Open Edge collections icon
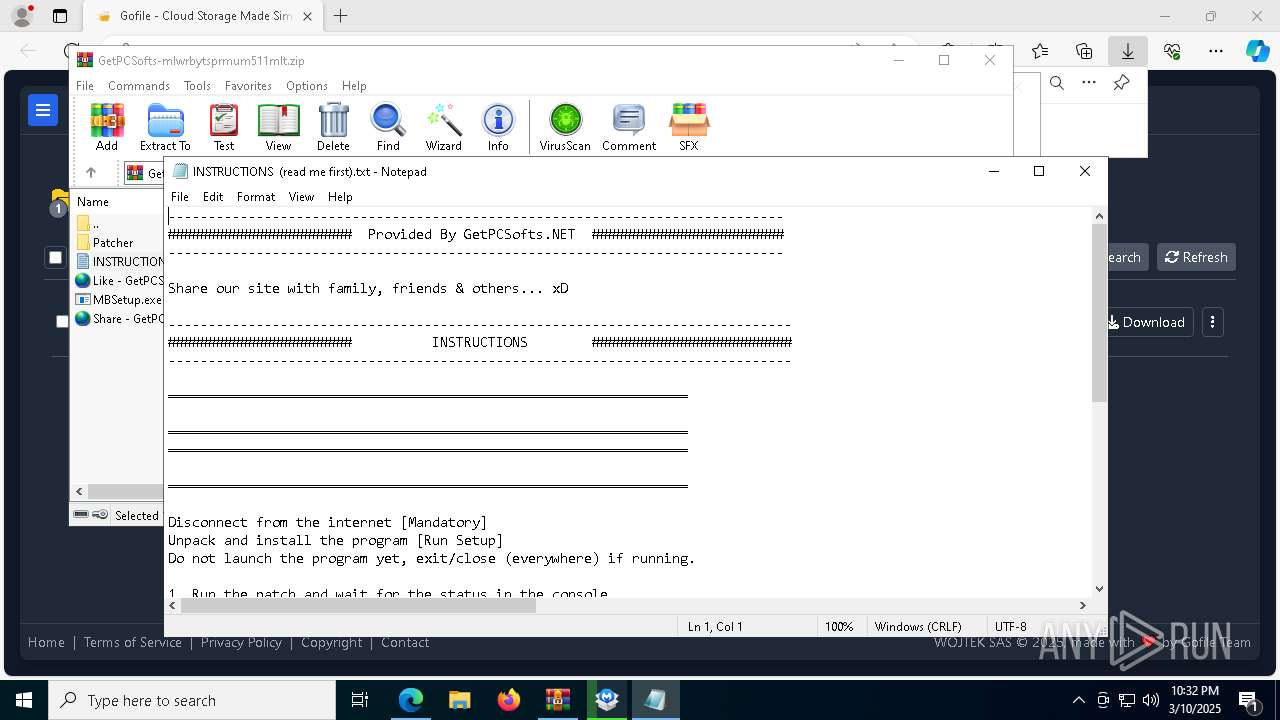Image resolution: width=1280 pixels, height=720 pixels. pyautogui.click(x=1084, y=51)
